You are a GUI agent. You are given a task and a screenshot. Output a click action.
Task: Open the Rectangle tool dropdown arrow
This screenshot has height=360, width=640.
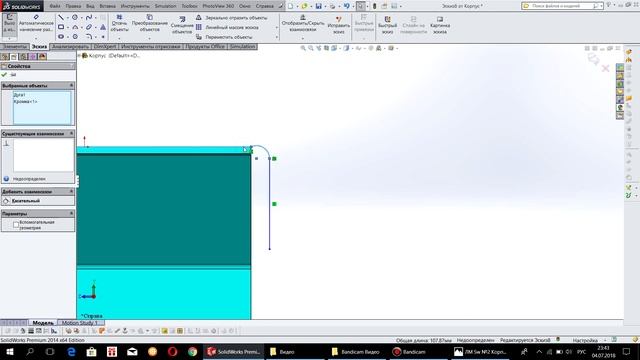click(x=68, y=27)
